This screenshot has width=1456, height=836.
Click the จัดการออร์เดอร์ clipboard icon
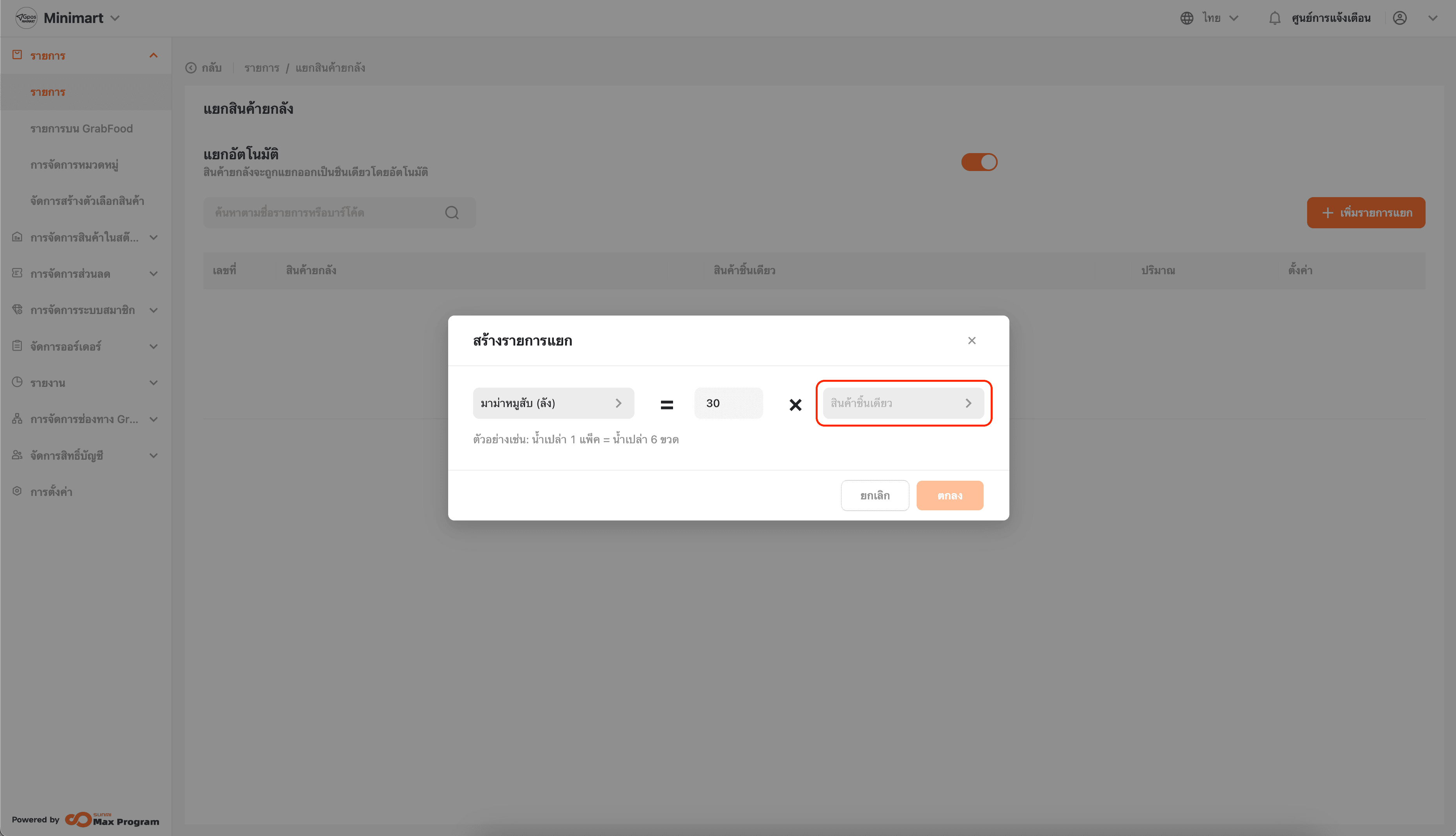[x=17, y=346]
